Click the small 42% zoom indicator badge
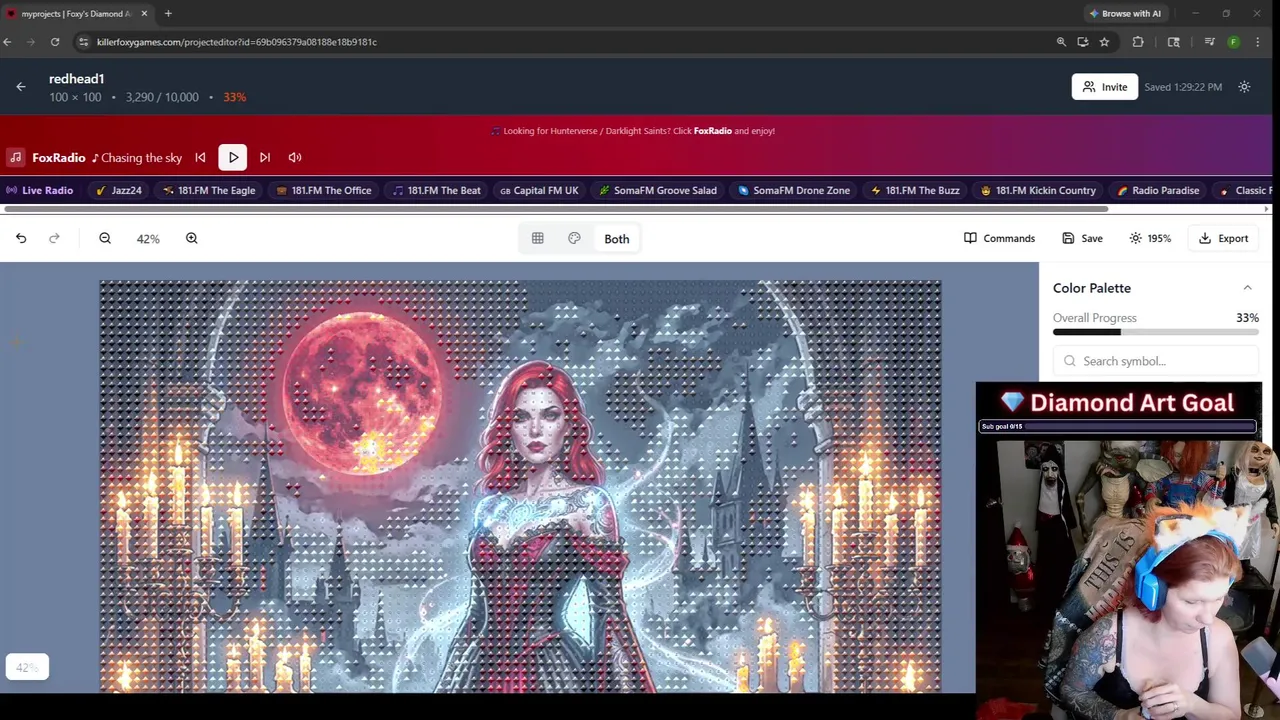 click(27, 667)
